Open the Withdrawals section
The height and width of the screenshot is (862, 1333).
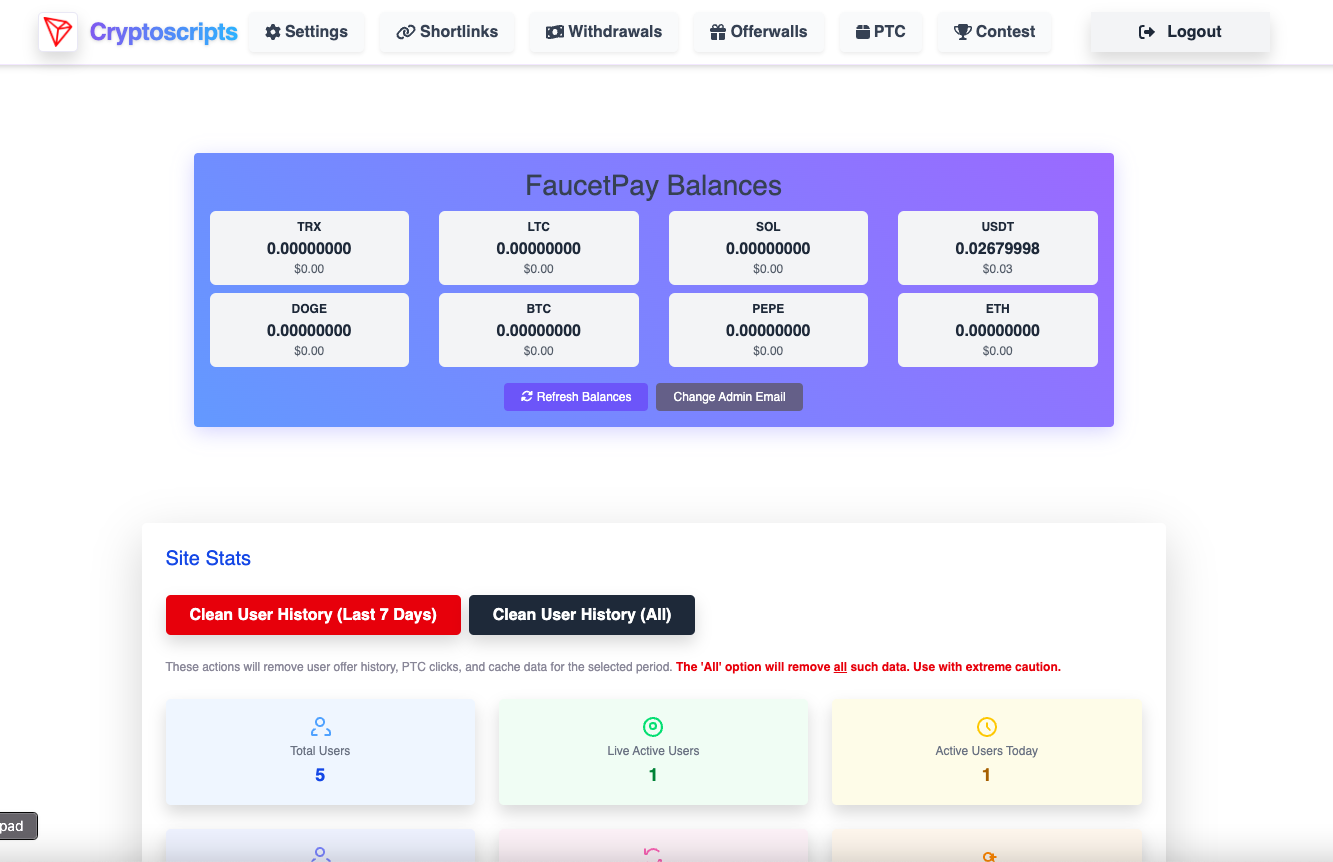pyautogui.click(x=604, y=32)
